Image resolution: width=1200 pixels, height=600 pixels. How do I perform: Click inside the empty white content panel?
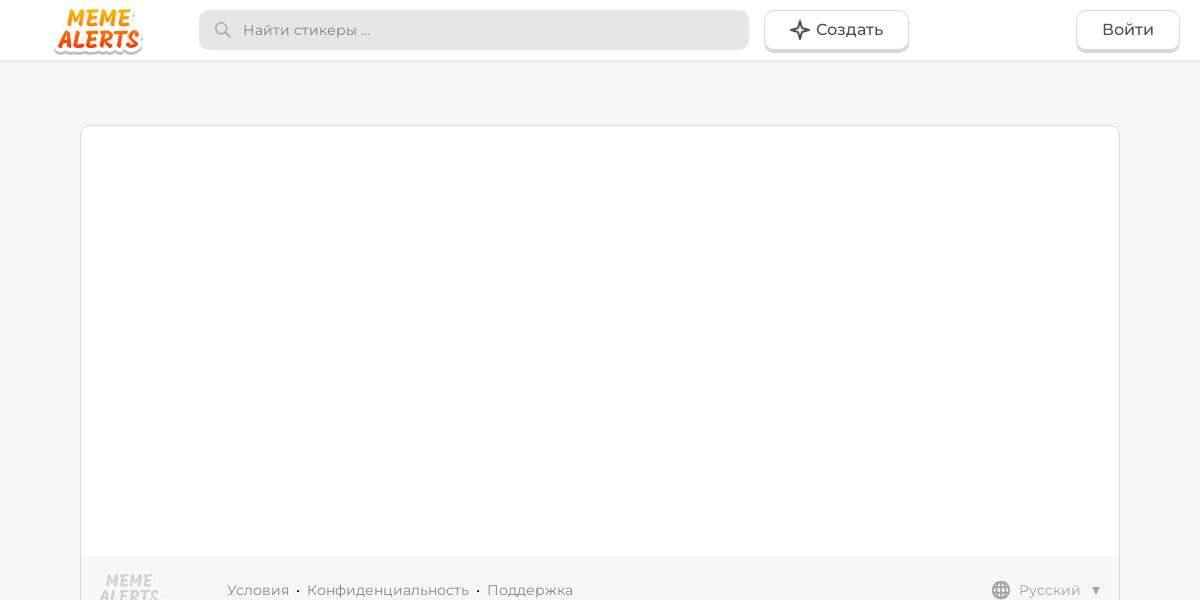tap(600, 340)
